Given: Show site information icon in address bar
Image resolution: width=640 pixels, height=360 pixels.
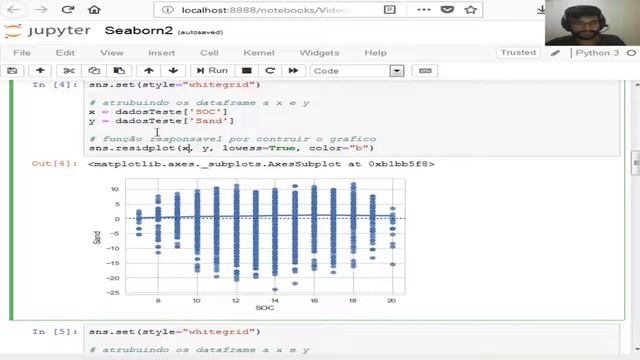Looking at the screenshot, I should pos(167,10).
